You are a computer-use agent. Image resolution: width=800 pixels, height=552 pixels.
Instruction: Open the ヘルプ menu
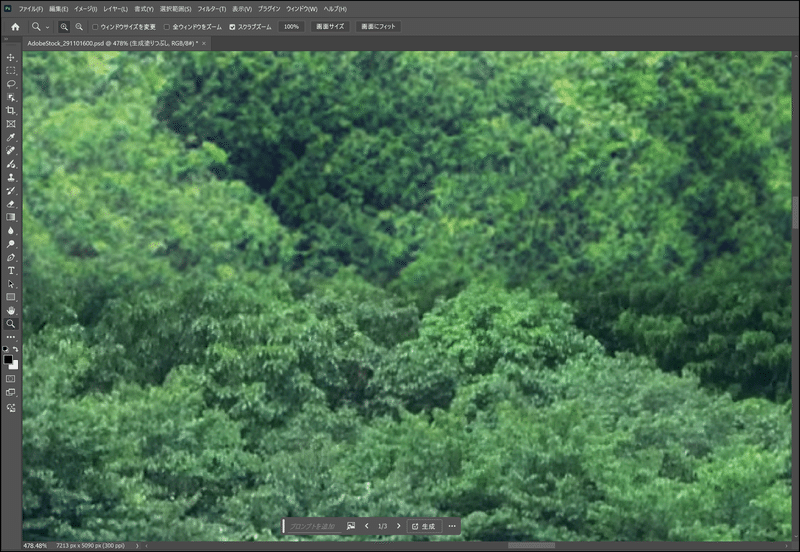(x=335, y=9)
